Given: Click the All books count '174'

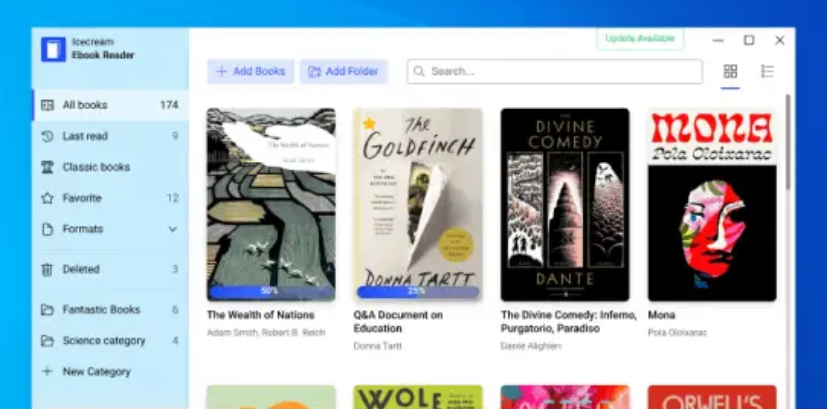Looking at the screenshot, I should (169, 105).
